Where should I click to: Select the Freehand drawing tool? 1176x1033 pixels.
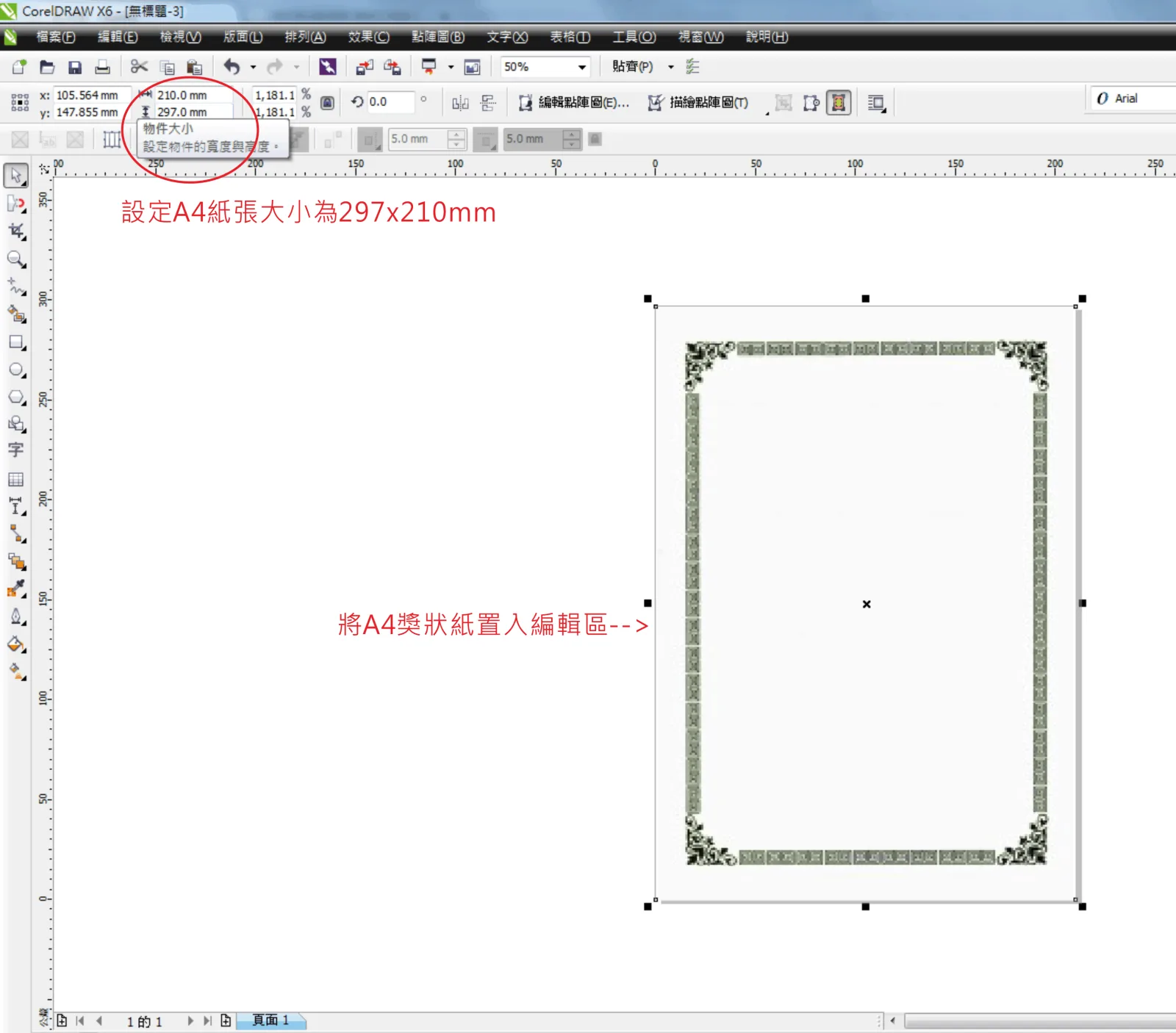click(16, 287)
